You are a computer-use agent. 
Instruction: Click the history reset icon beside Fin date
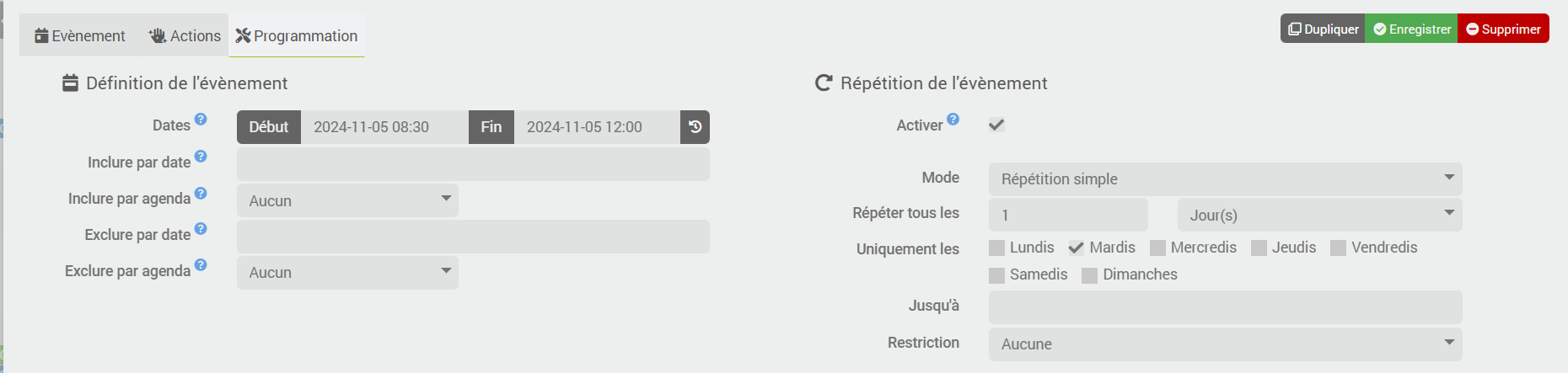(x=695, y=127)
